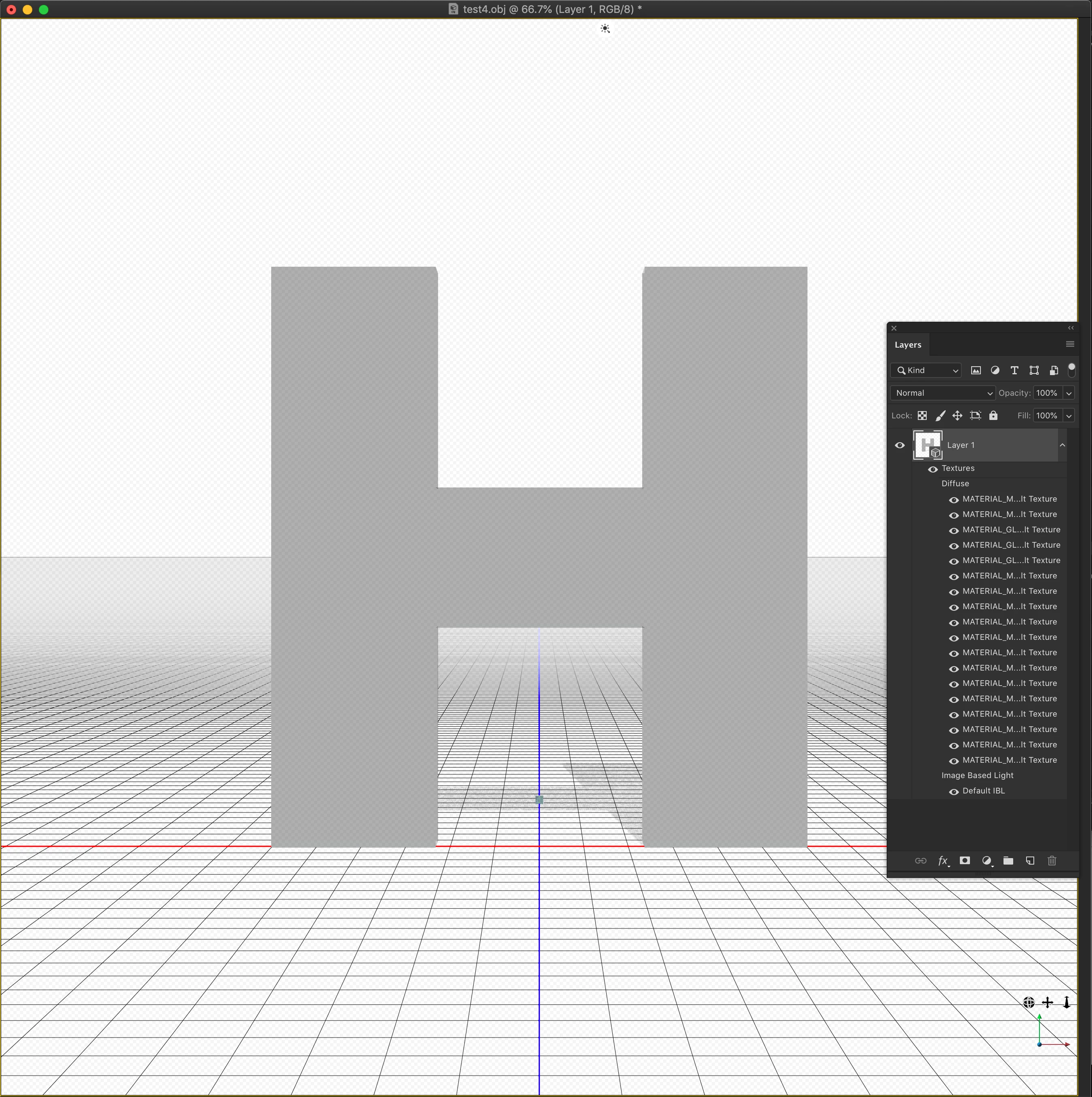Open the Layers panel flyout menu
The width and height of the screenshot is (1092, 1097).
[1070, 344]
